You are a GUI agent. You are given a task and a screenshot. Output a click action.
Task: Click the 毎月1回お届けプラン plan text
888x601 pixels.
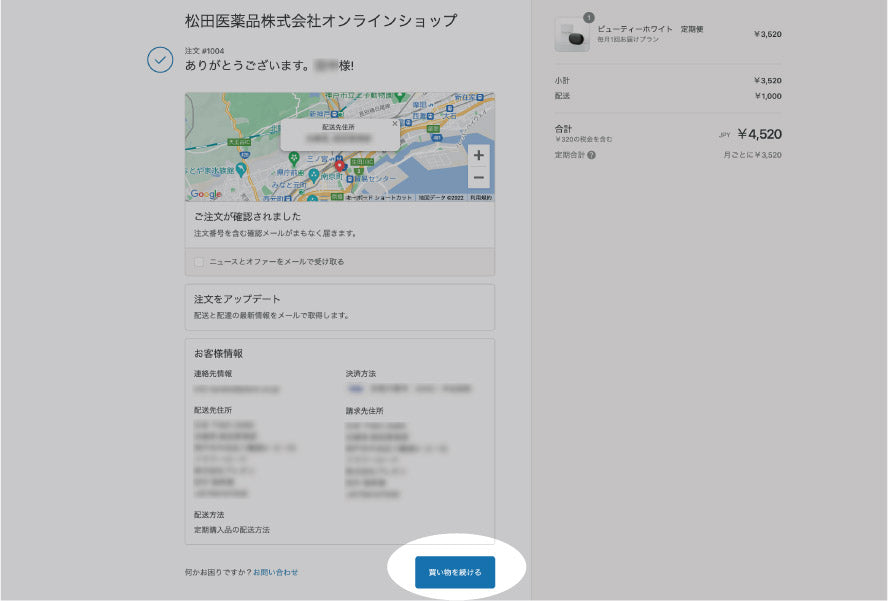pos(628,40)
